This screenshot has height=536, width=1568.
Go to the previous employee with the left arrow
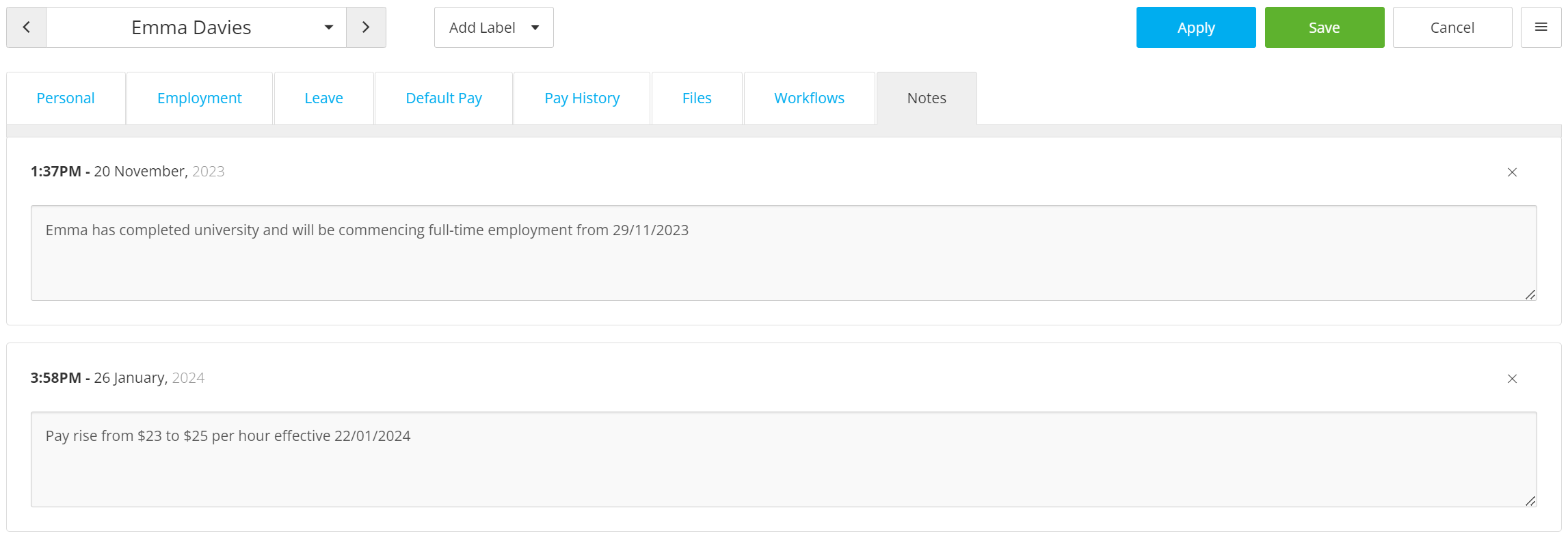click(26, 27)
